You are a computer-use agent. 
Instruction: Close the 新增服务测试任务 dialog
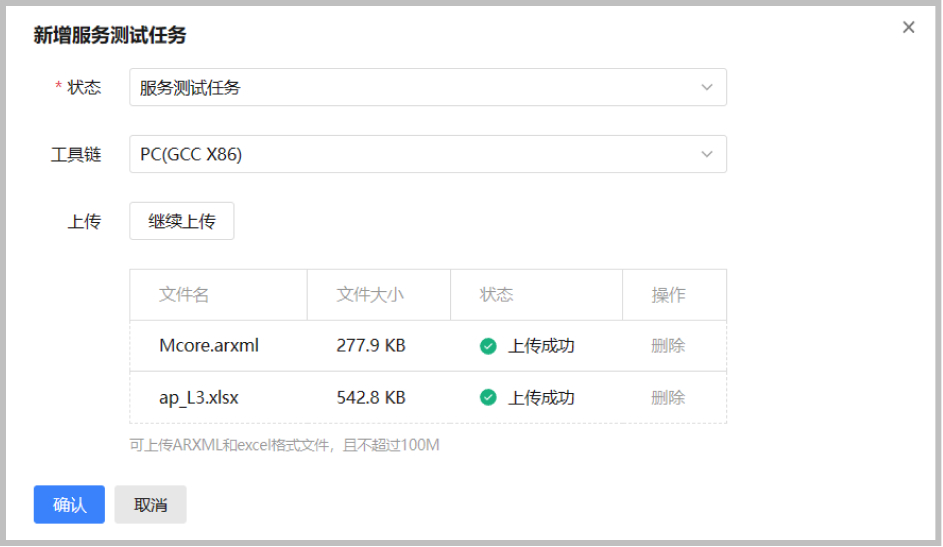coord(908,28)
